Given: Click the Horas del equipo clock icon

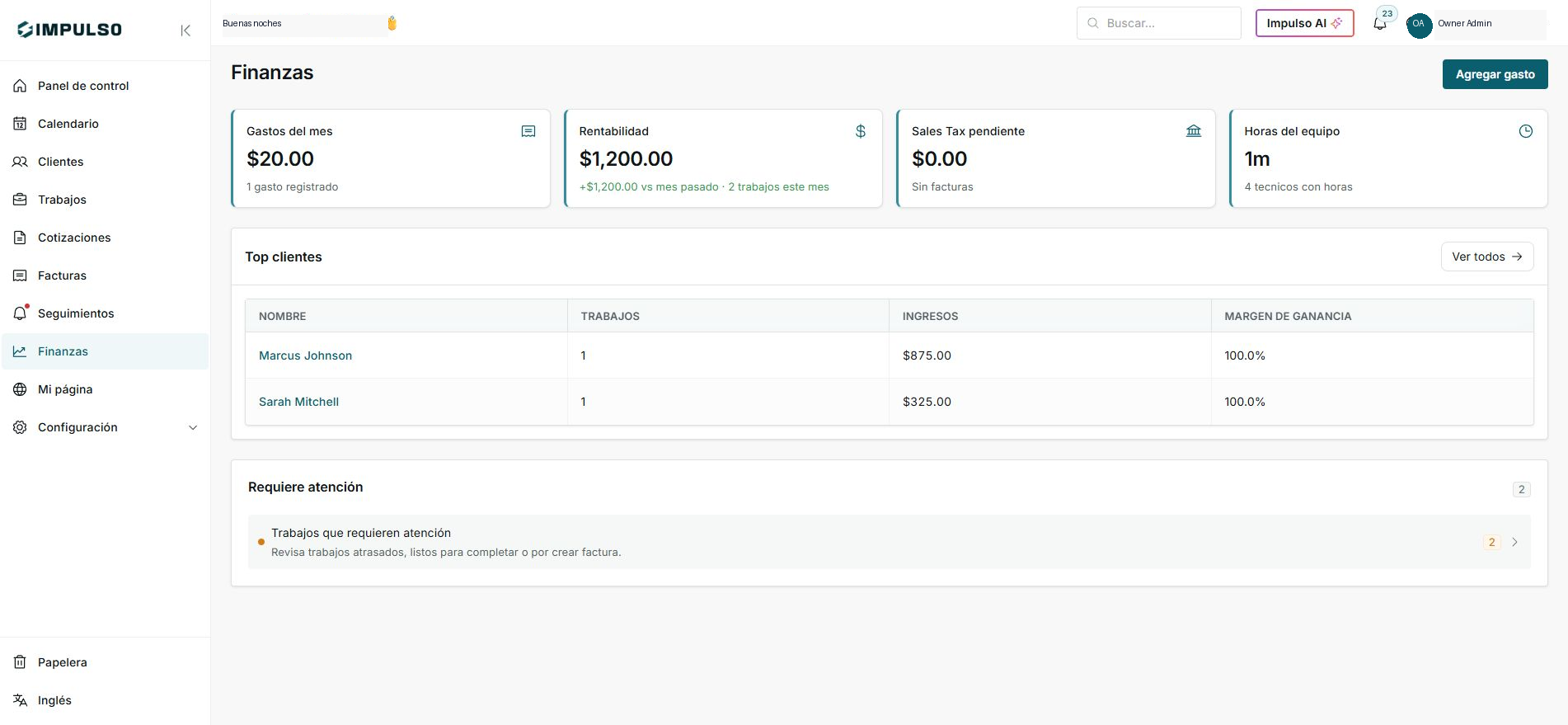Looking at the screenshot, I should [1526, 131].
